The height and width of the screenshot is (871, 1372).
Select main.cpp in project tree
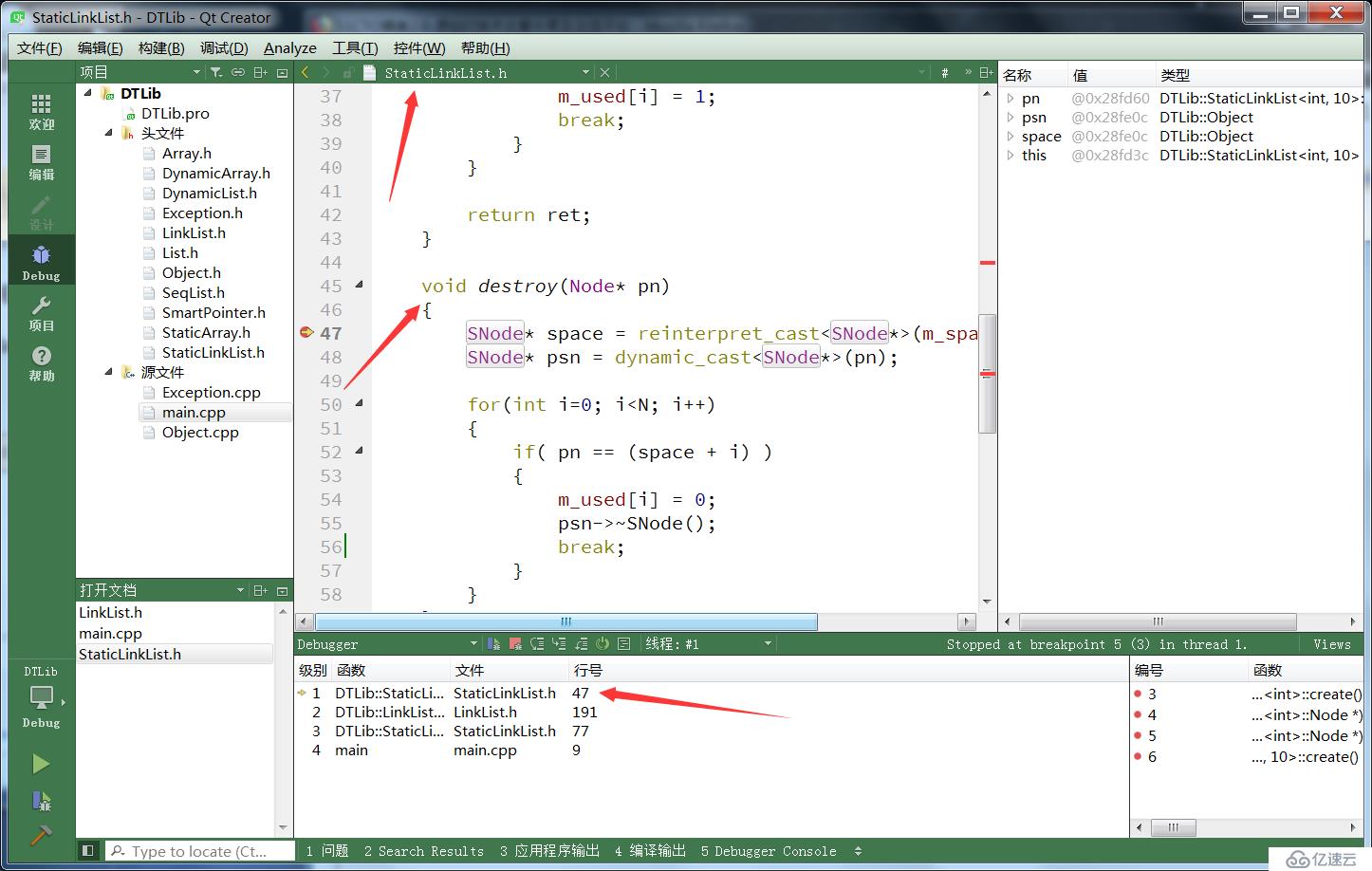[x=194, y=412]
